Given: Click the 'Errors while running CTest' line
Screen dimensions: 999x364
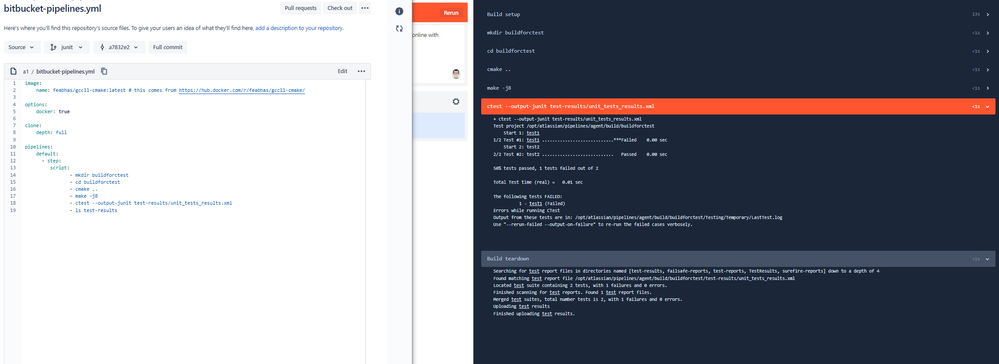Looking at the screenshot, I should pyautogui.click(x=526, y=210).
